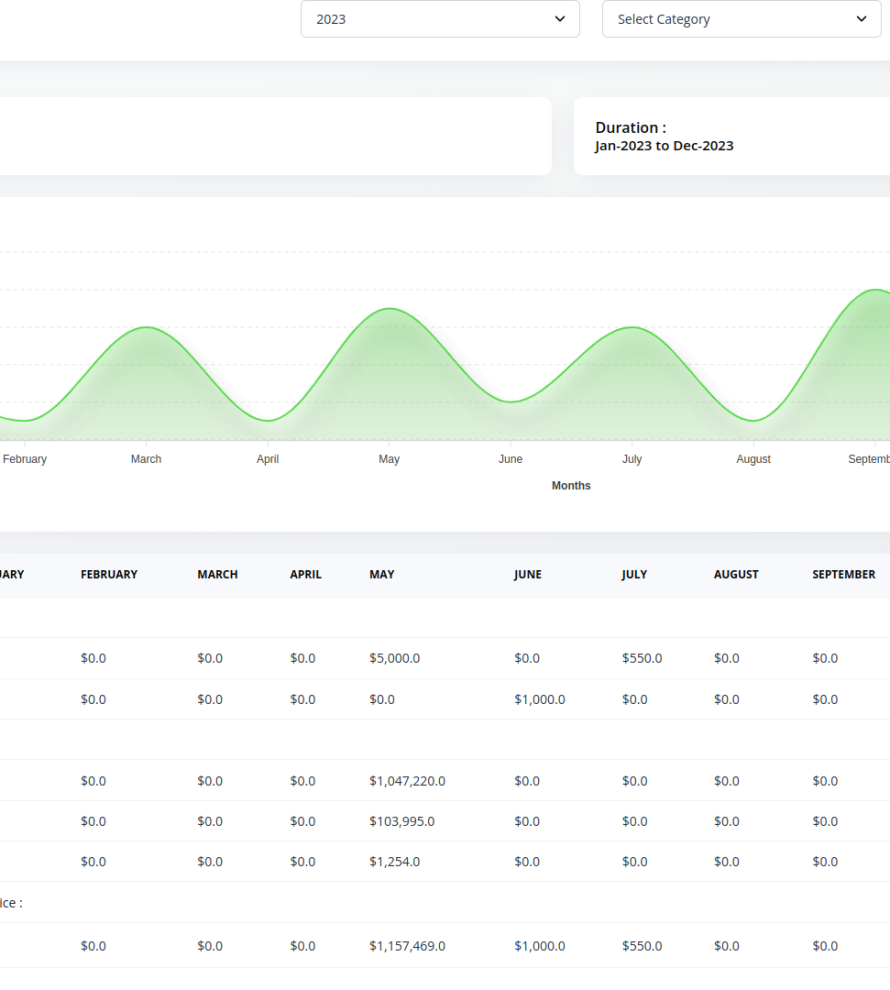Click the Months axis title

click(x=571, y=485)
